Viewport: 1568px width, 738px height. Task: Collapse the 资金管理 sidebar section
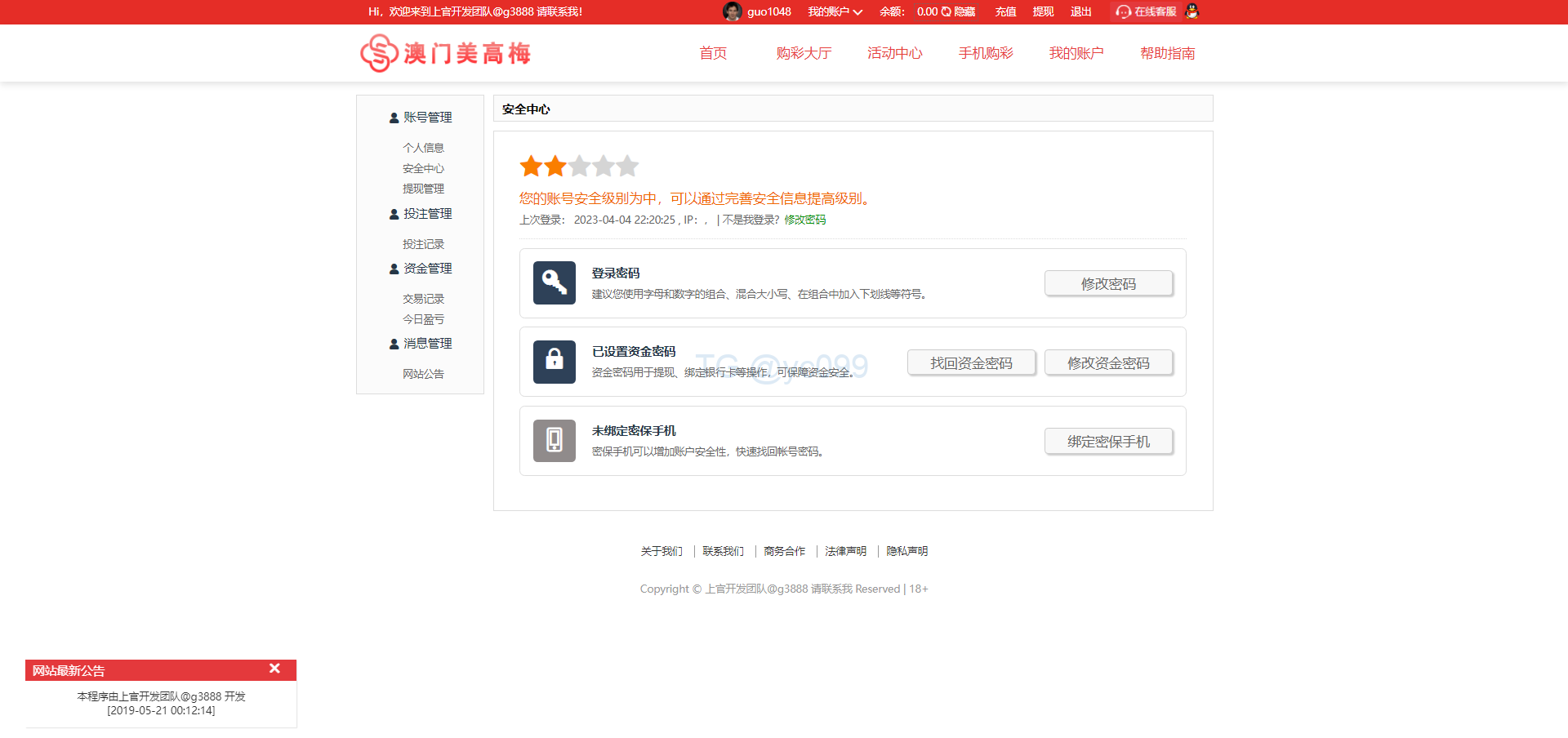(x=421, y=269)
